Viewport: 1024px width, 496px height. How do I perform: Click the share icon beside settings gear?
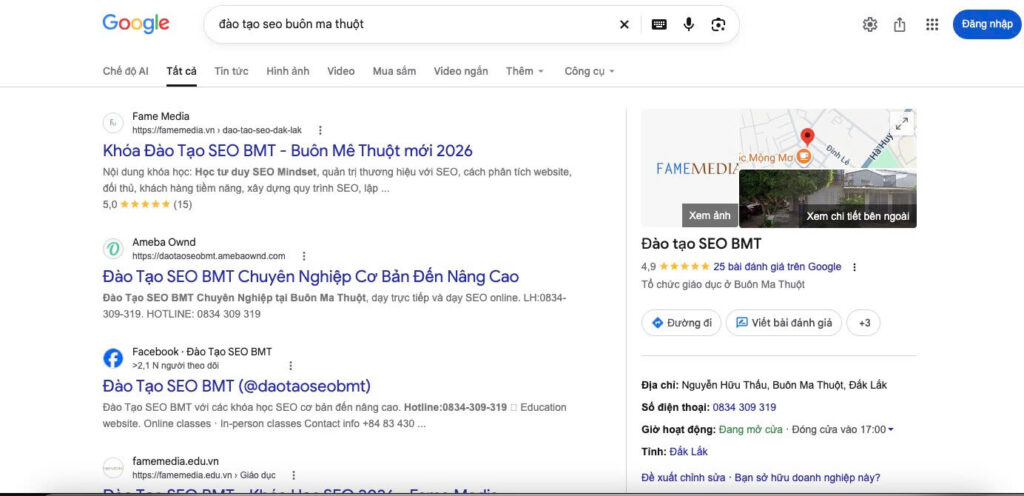[900, 25]
